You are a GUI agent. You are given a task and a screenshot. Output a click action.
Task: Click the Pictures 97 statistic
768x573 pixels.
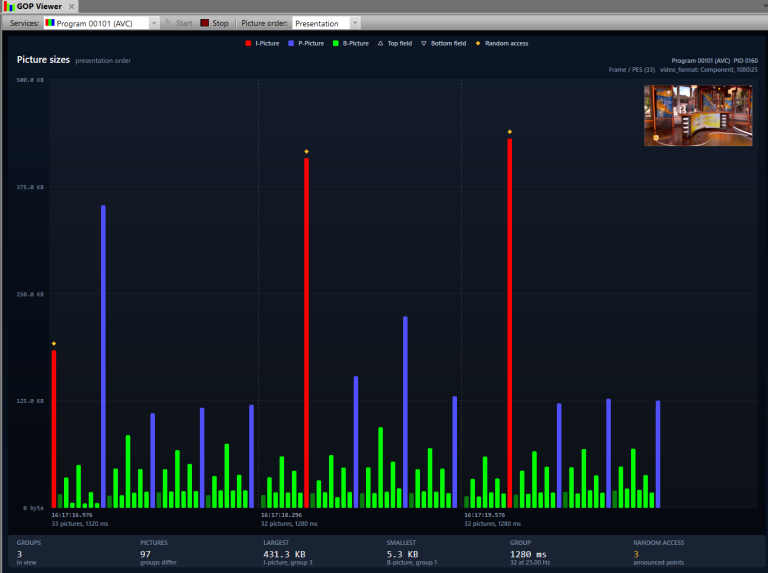point(158,552)
